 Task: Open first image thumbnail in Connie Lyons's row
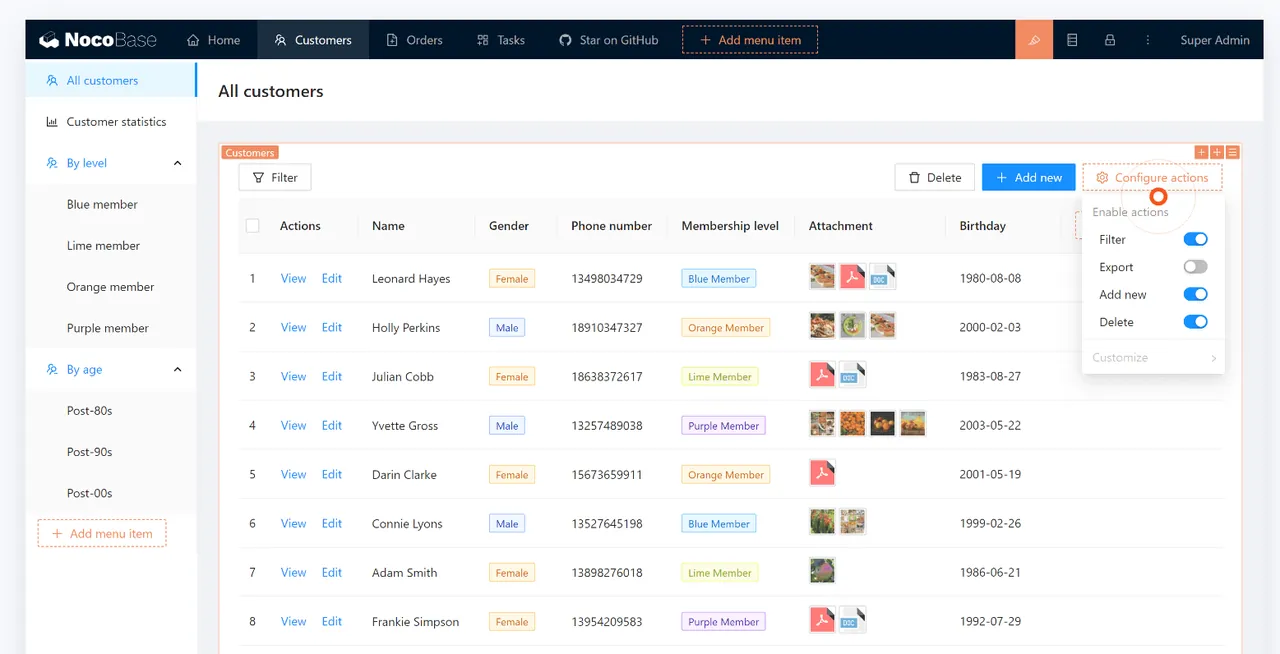822,522
